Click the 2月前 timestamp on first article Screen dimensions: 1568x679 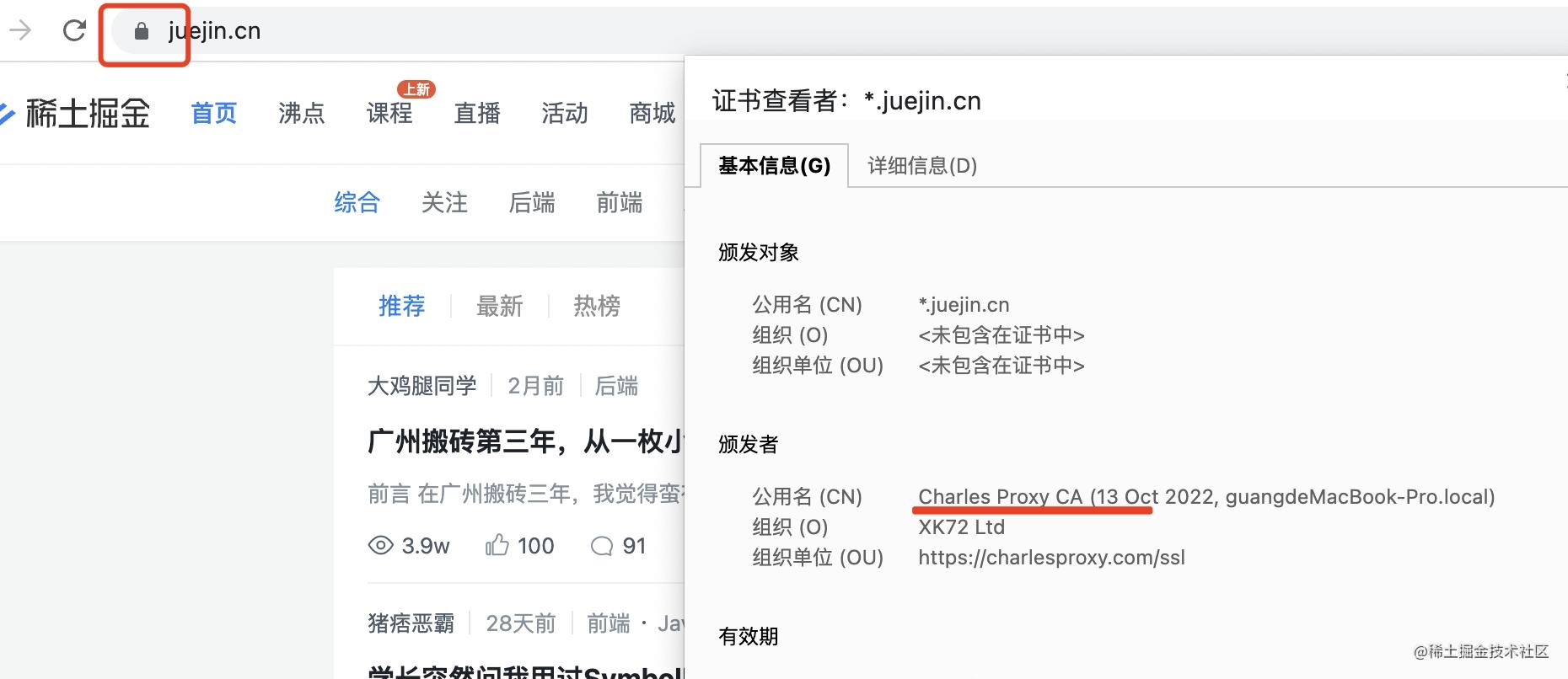pos(535,386)
